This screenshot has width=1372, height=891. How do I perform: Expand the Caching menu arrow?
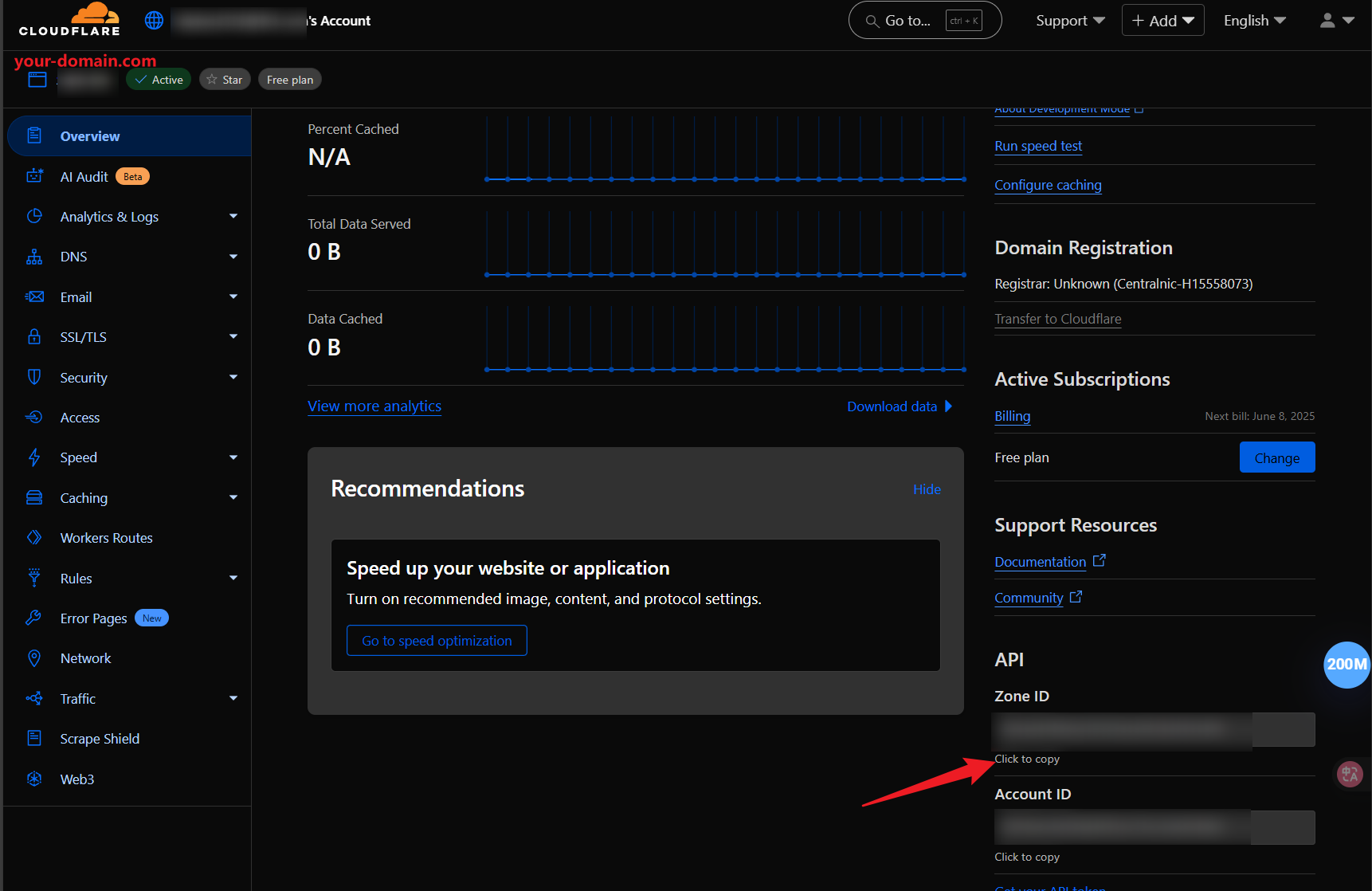tap(233, 497)
